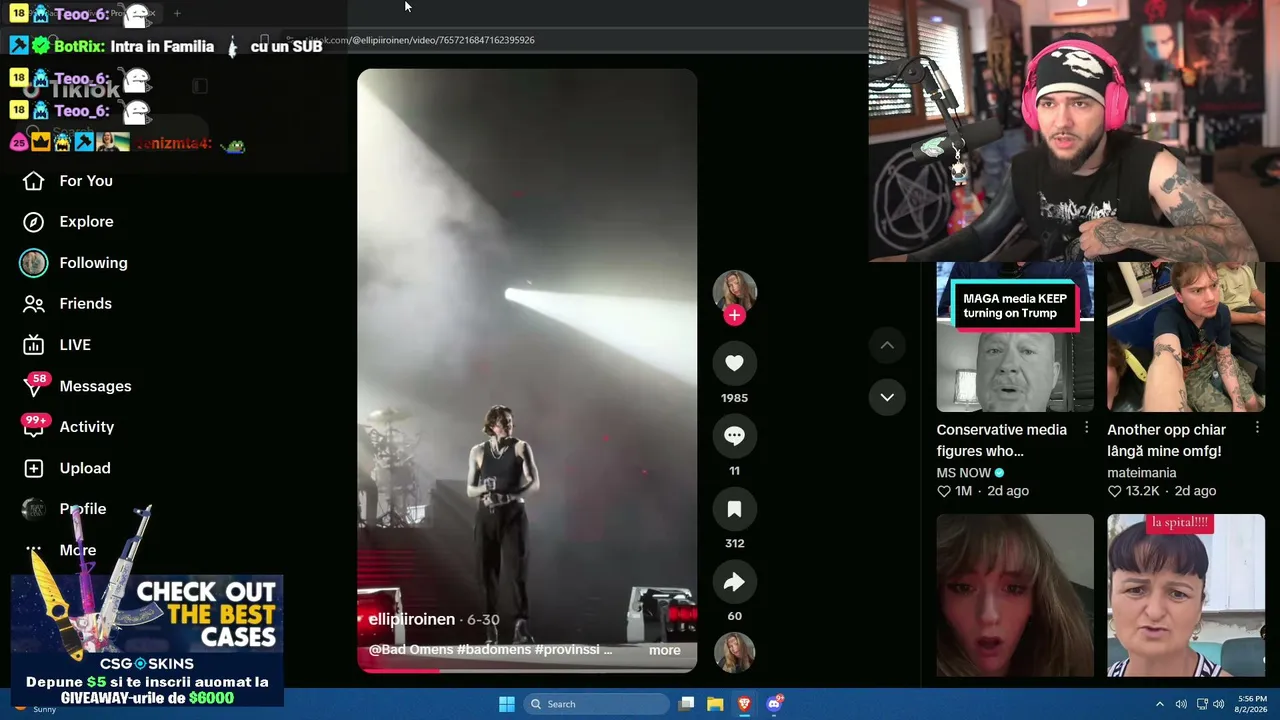
Task: Click the @Bad Omens mention in caption
Action: 411,650
